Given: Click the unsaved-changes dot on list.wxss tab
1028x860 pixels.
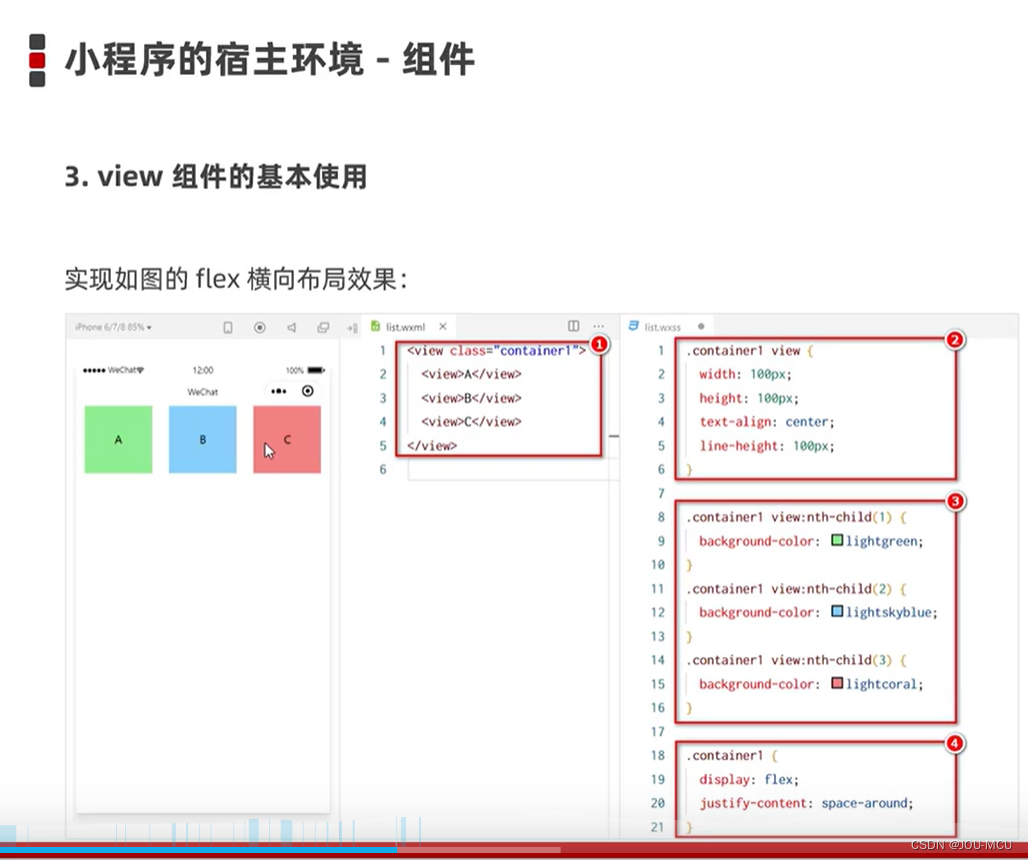Looking at the screenshot, I should 700,326.
